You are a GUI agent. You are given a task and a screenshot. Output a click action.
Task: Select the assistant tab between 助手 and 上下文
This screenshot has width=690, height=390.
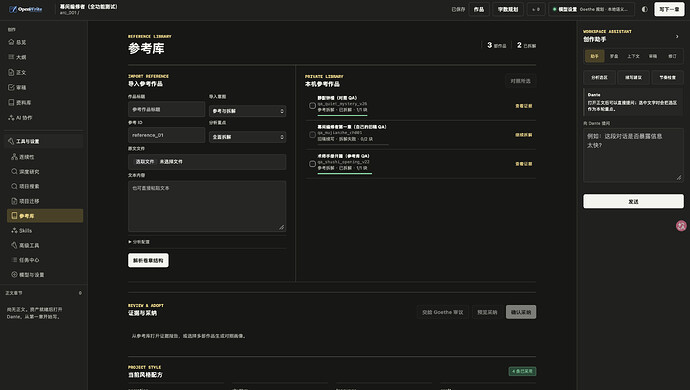coord(614,56)
